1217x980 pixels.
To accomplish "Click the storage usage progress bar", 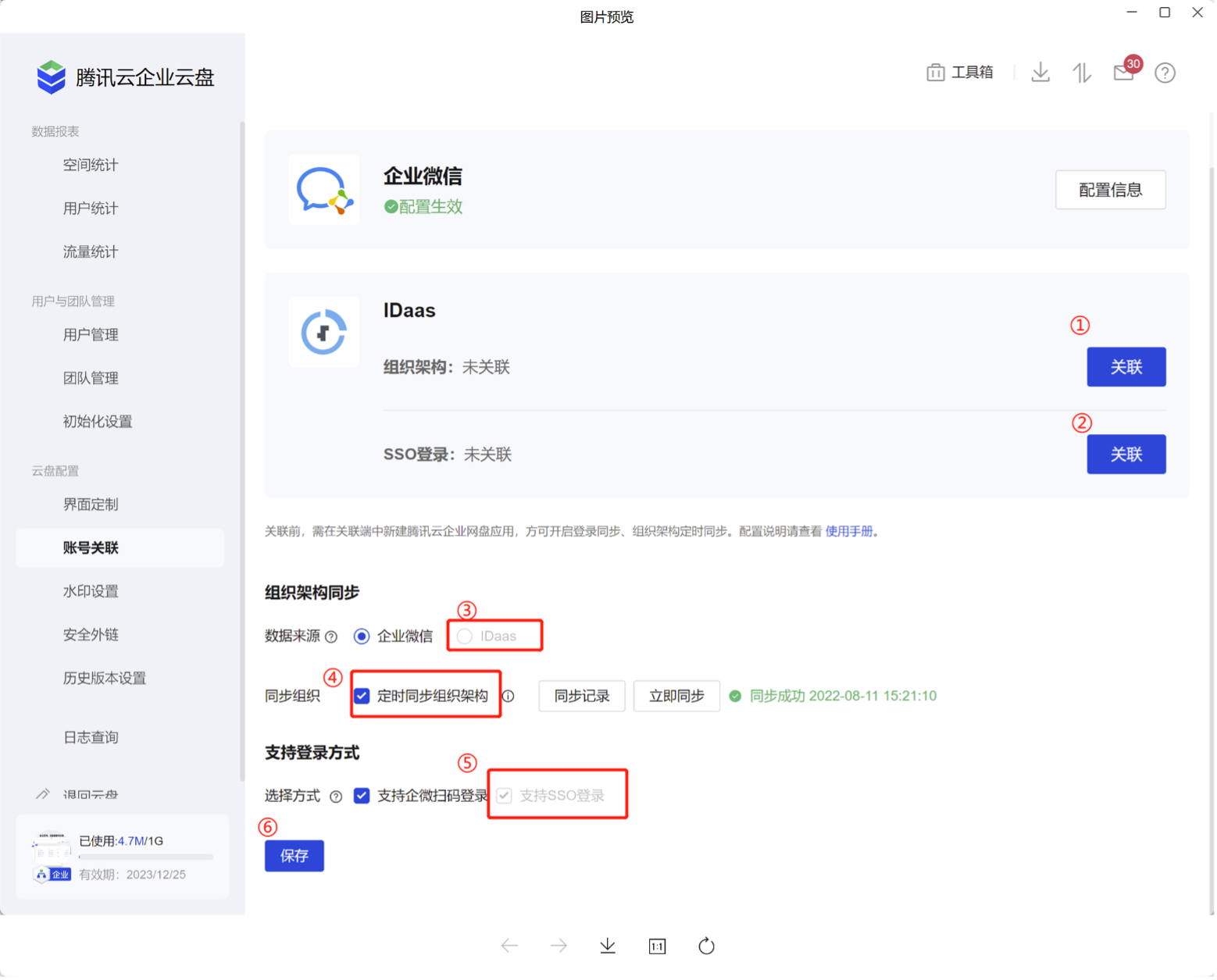I will tap(146, 857).
